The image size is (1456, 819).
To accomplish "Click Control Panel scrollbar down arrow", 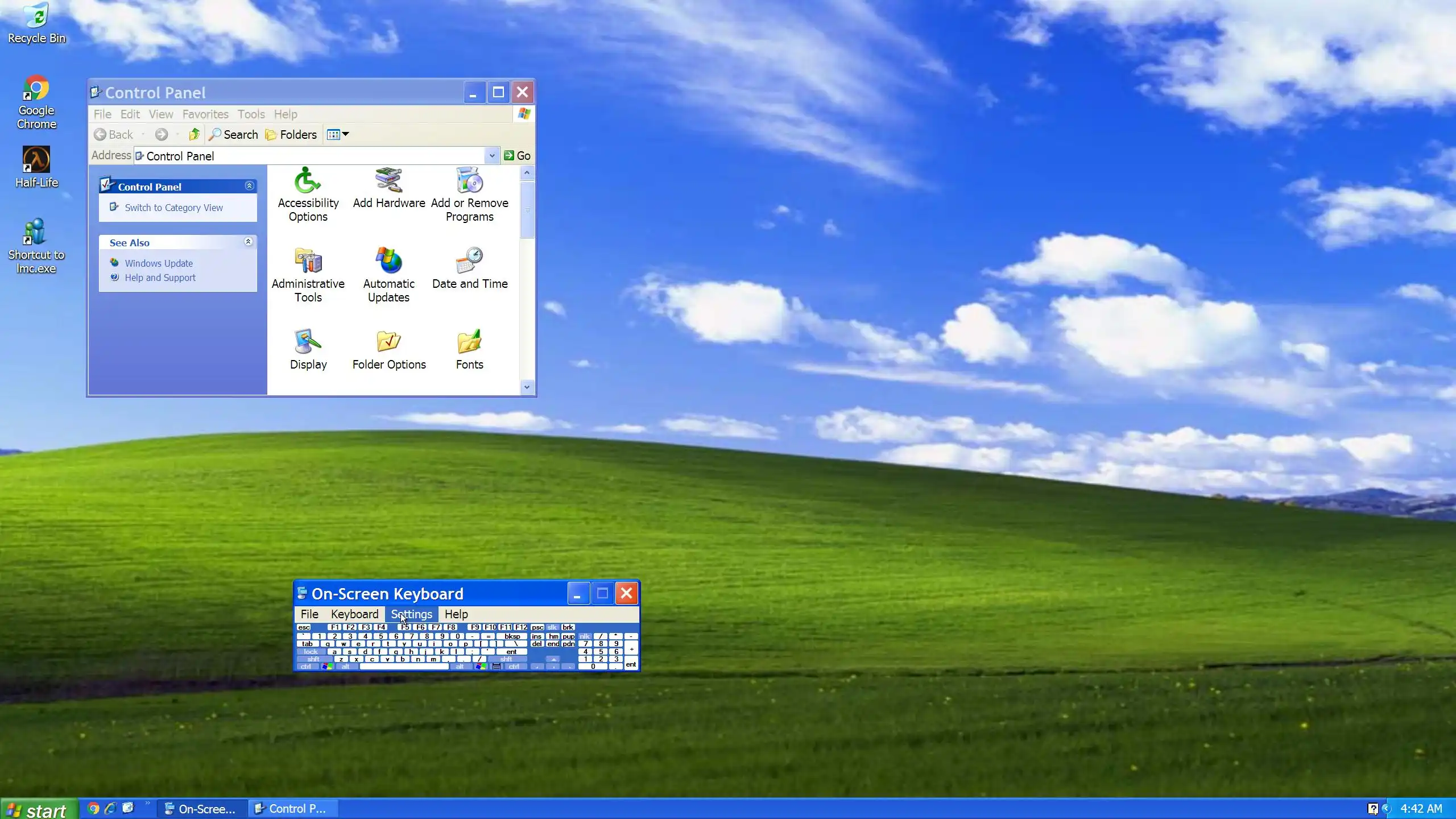I will click(x=527, y=387).
